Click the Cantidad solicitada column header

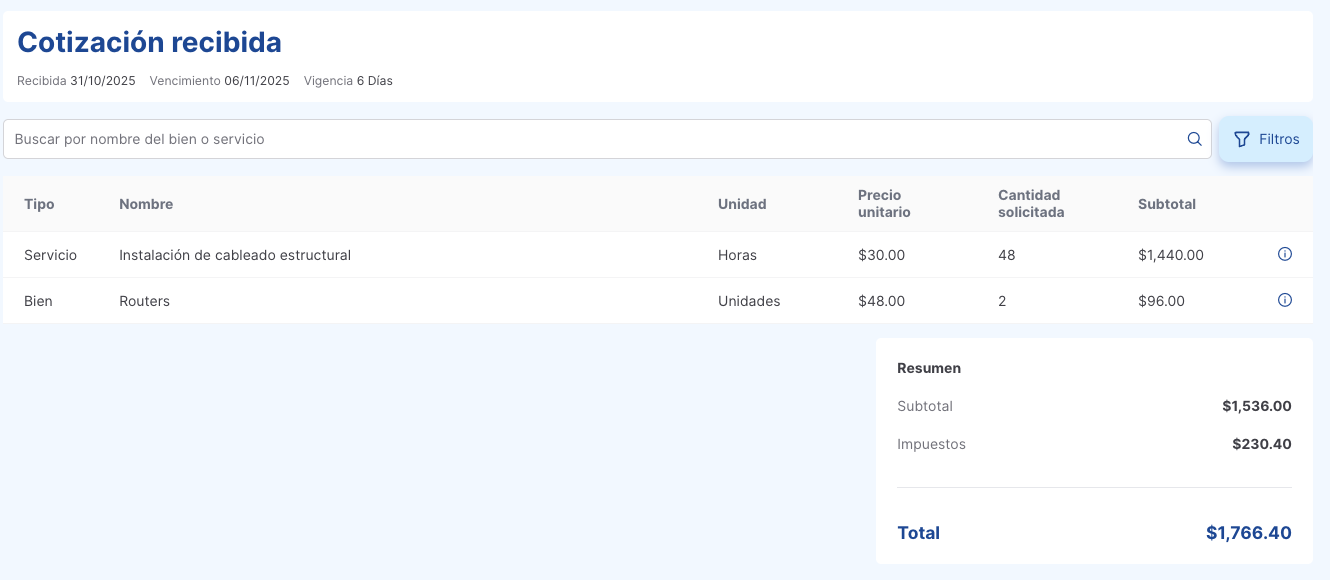pos(1030,203)
